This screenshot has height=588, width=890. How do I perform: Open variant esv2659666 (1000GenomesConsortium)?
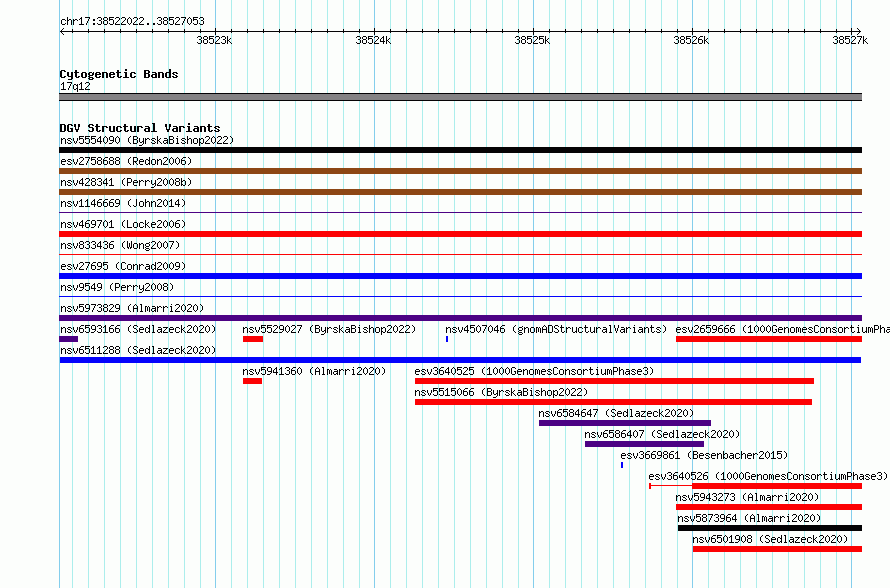click(x=782, y=329)
